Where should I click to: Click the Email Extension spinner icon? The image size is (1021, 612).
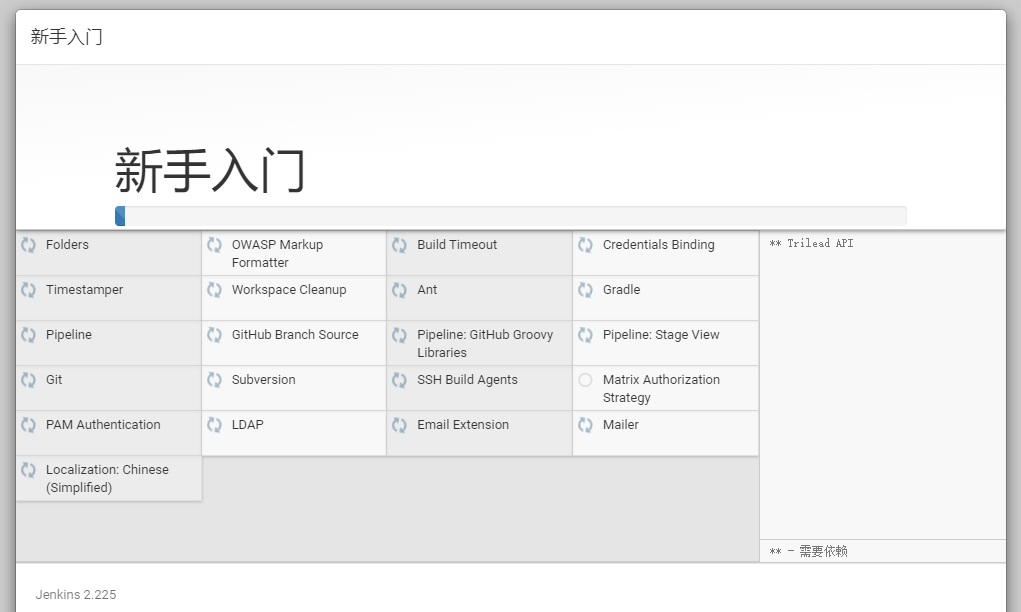[400, 424]
